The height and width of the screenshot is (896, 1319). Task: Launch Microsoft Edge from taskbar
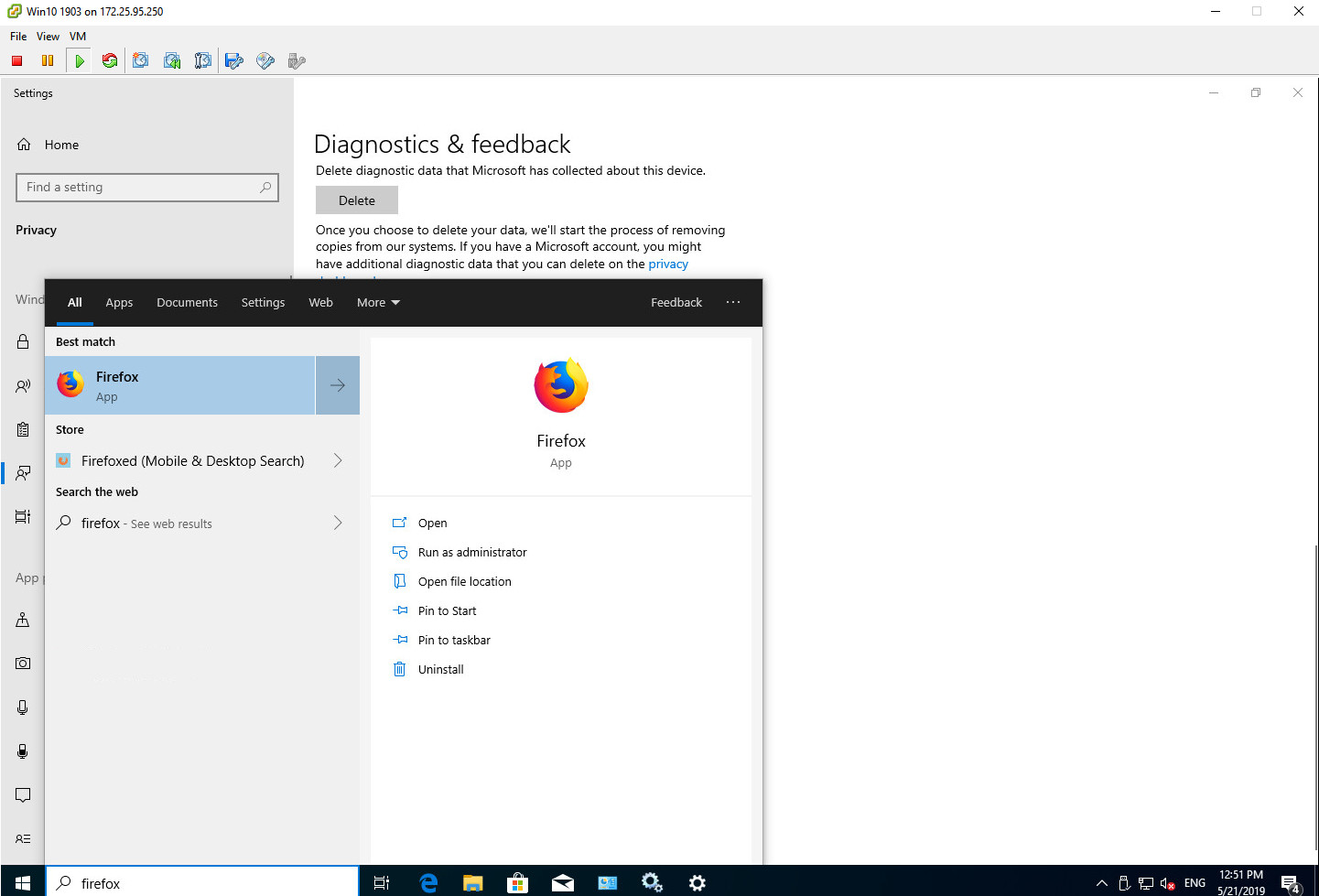pyautogui.click(x=427, y=882)
